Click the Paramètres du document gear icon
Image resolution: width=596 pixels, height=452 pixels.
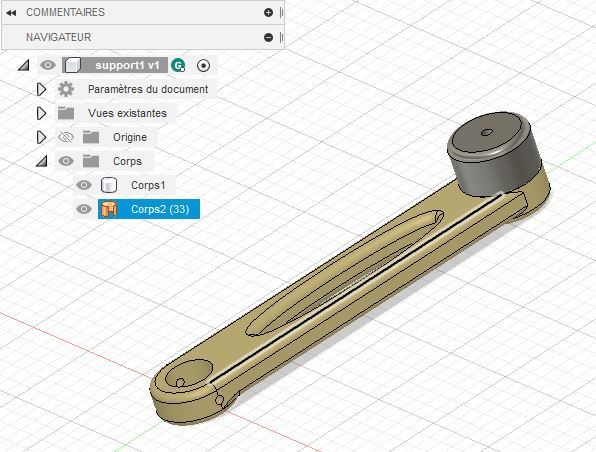pyautogui.click(x=66, y=89)
